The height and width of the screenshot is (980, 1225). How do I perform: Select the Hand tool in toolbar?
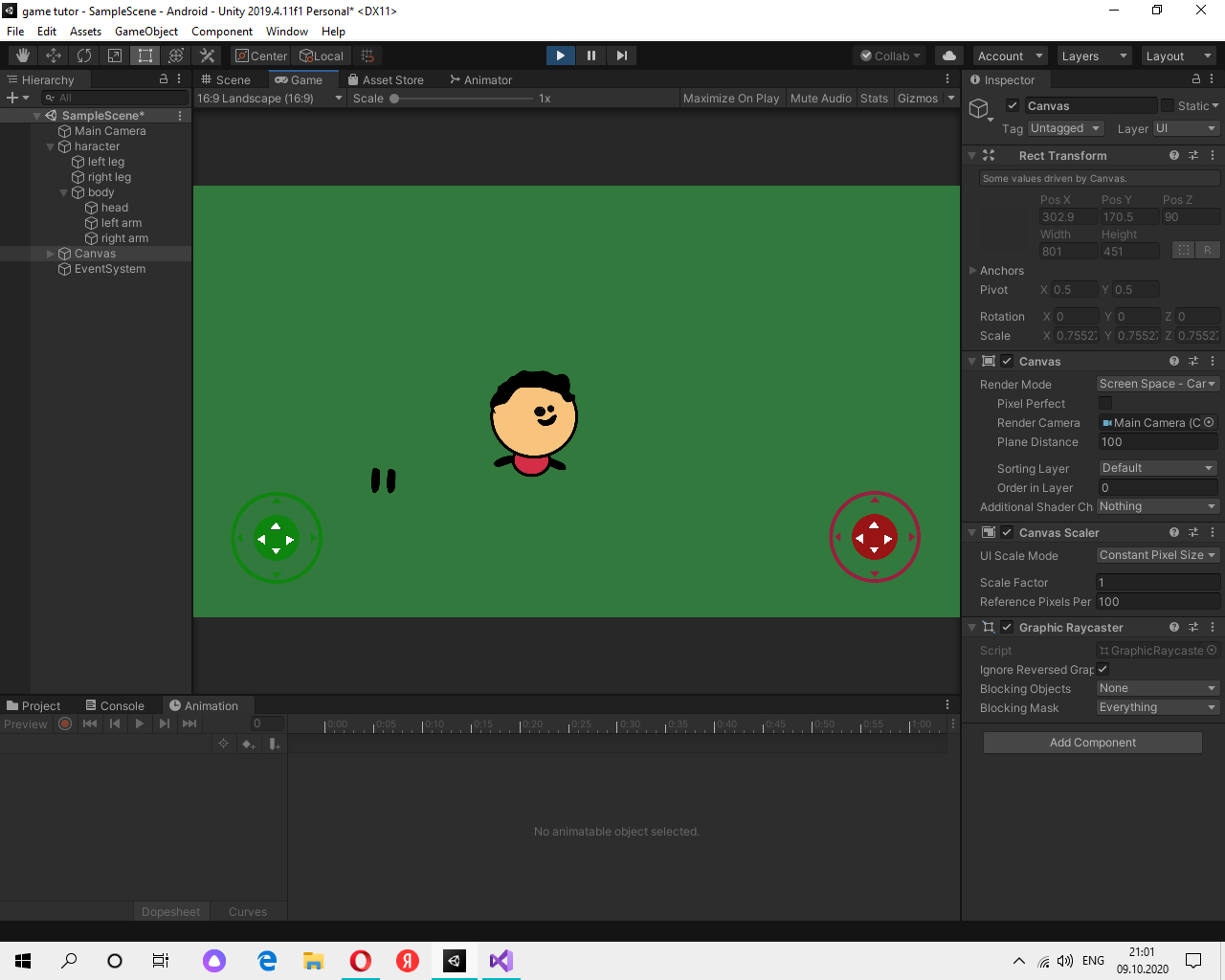coord(23,56)
